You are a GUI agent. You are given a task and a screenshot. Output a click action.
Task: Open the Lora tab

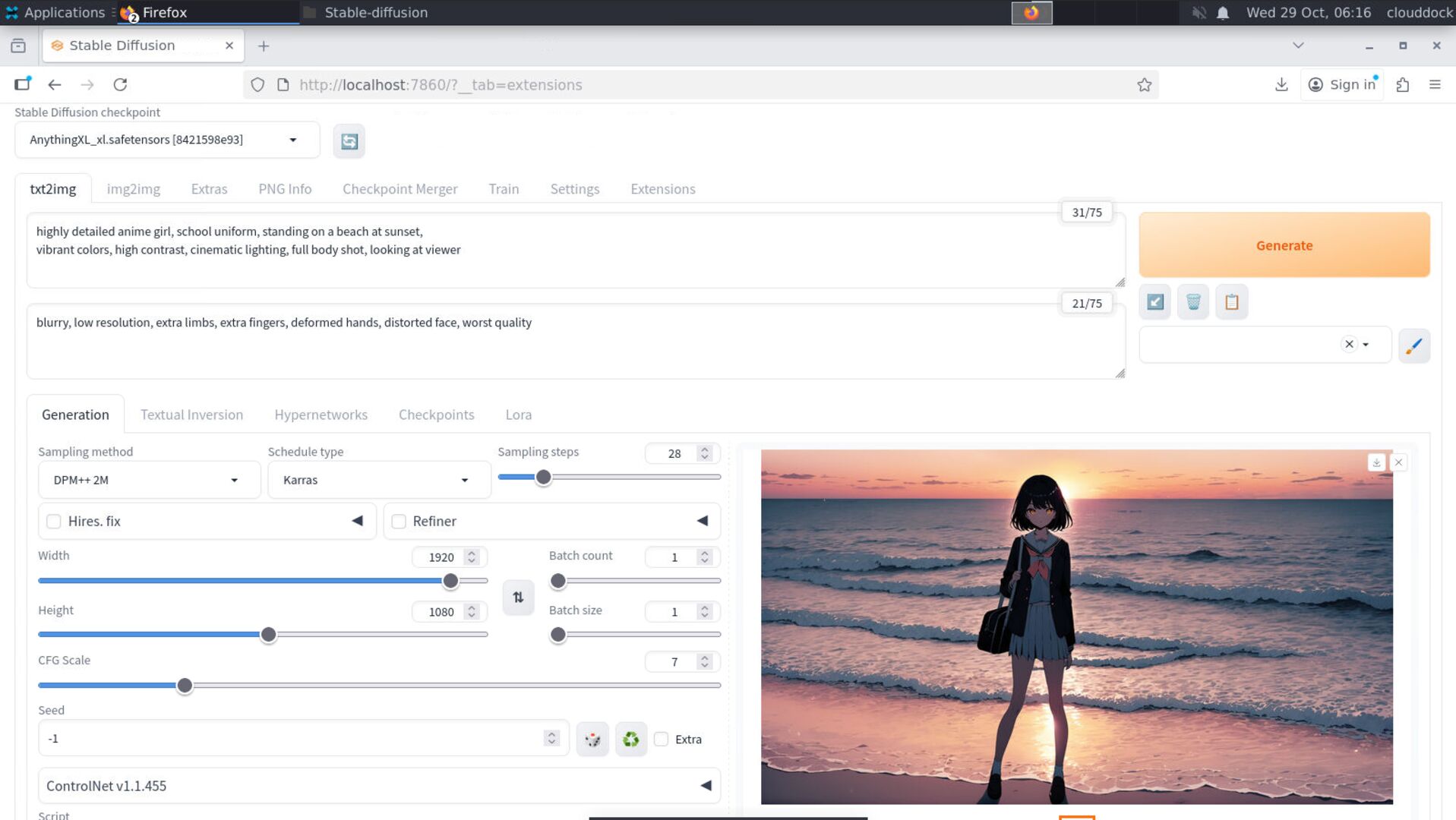click(x=518, y=415)
